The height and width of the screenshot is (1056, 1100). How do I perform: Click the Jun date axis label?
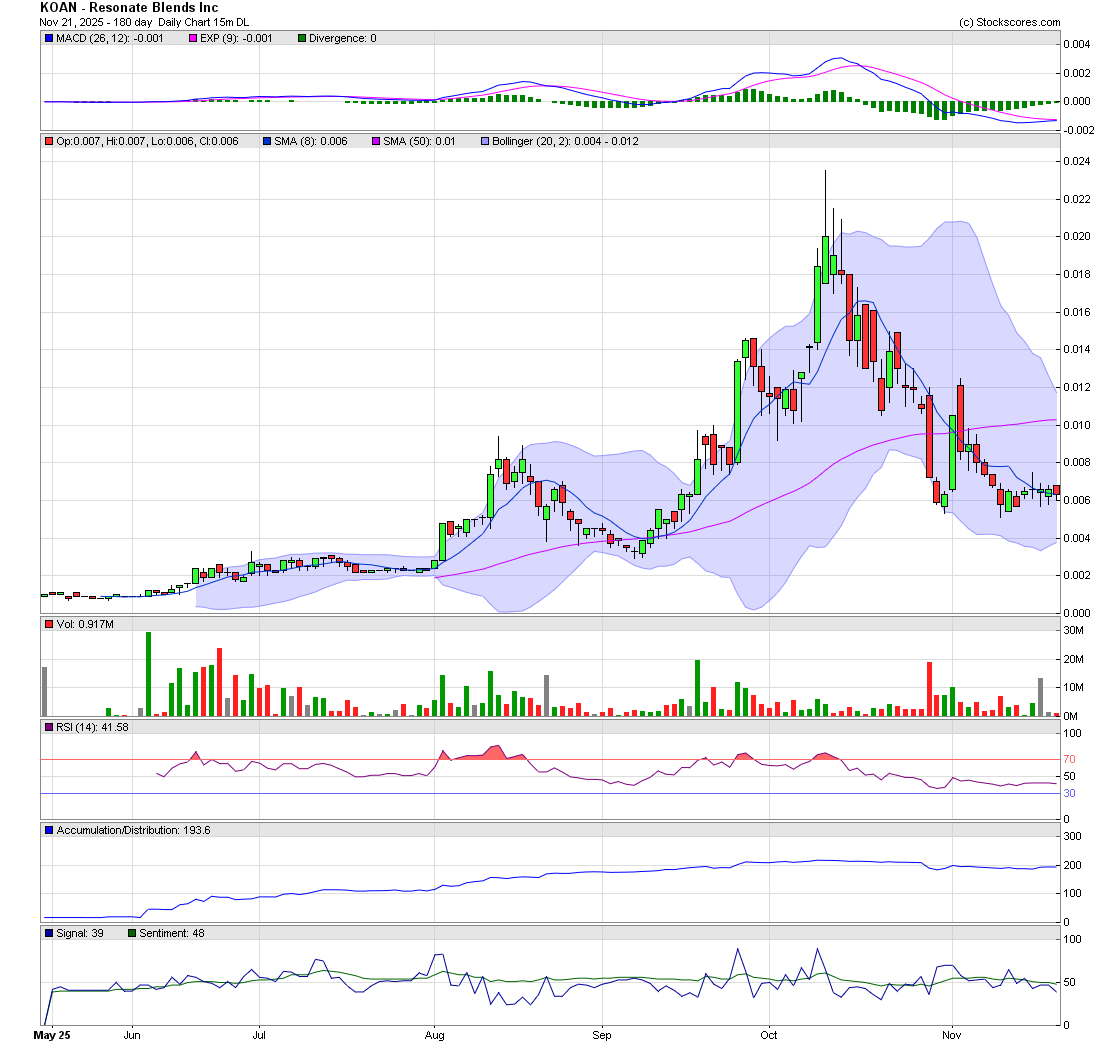pos(132,1036)
